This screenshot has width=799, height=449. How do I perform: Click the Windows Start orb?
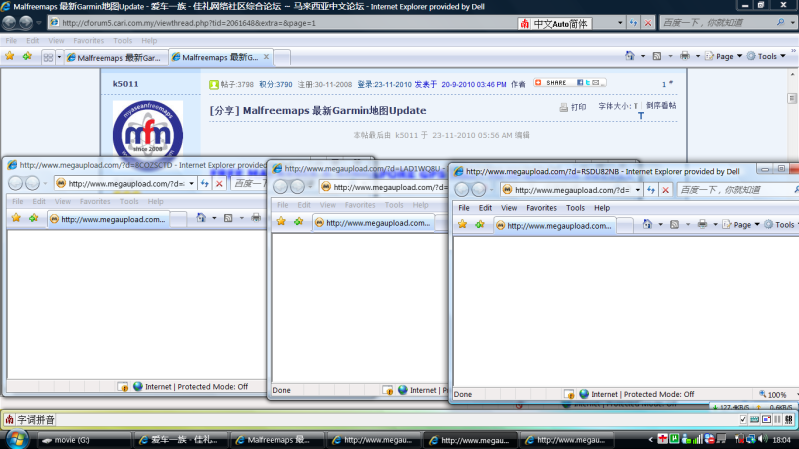coord(16,438)
